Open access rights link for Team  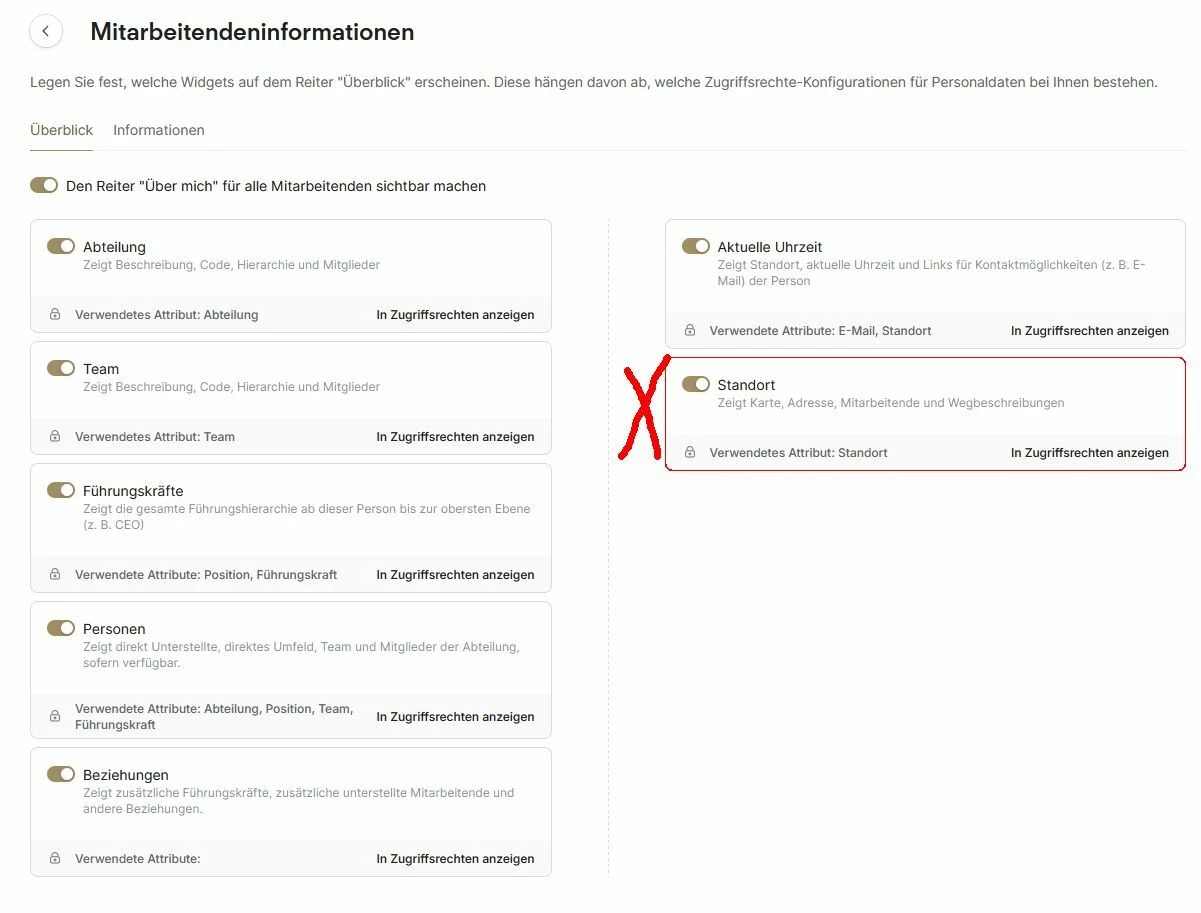tap(455, 437)
